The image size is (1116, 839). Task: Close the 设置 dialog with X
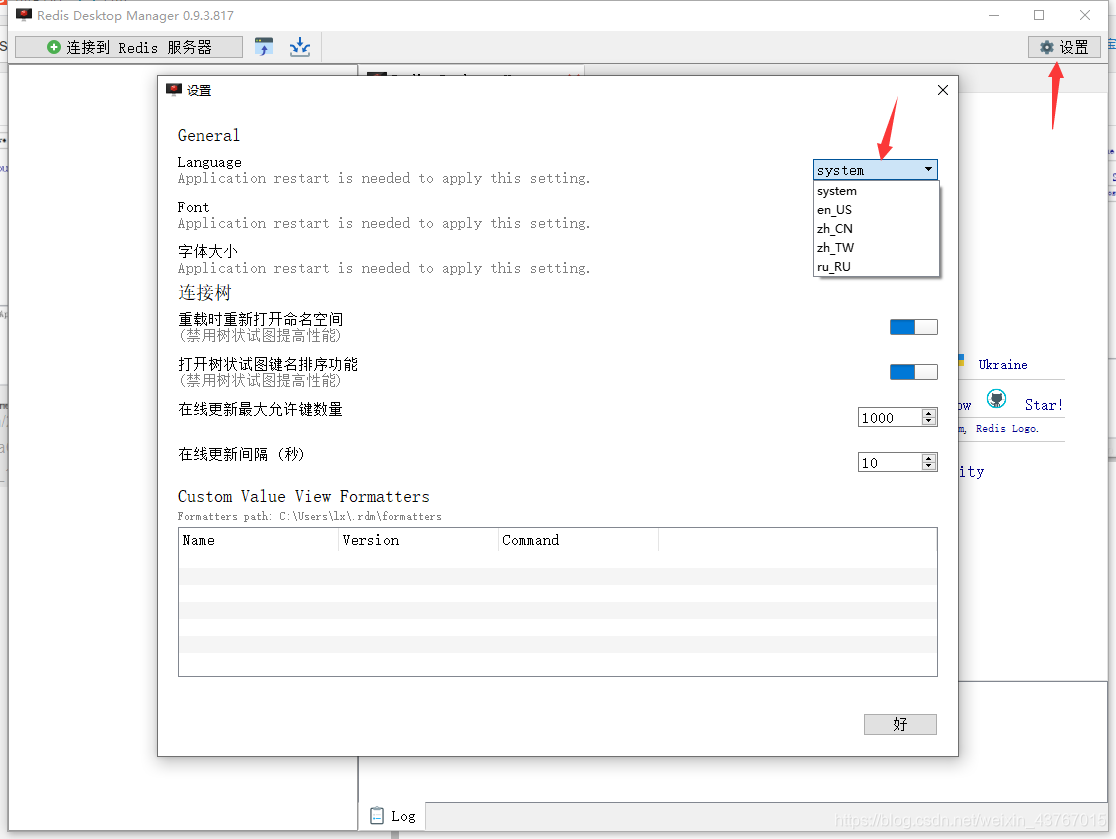942,90
